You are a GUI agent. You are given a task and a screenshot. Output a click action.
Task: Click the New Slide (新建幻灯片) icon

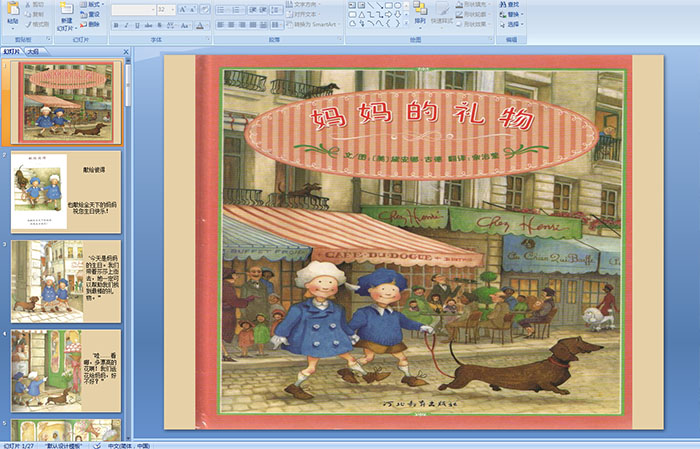point(67,8)
